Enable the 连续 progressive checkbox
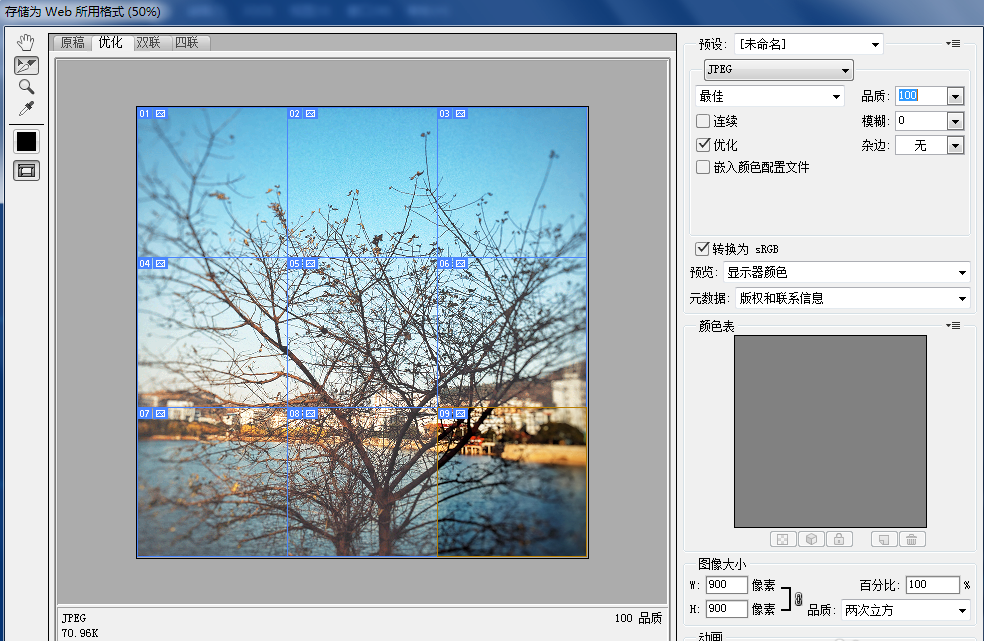This screenshot has width=984, height=641. [x=703, y=121]
